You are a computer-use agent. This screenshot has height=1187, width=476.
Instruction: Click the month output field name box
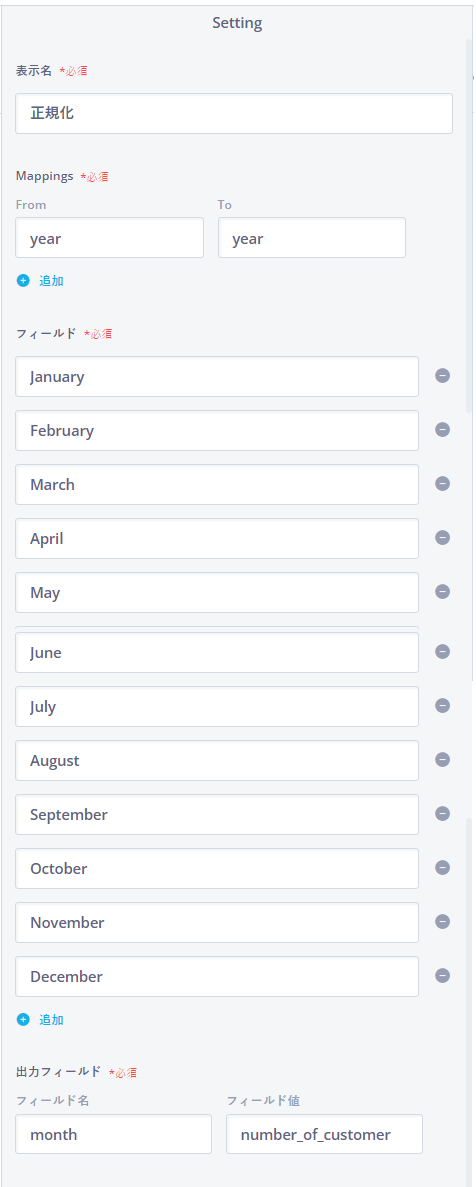tap(114, 1134)
